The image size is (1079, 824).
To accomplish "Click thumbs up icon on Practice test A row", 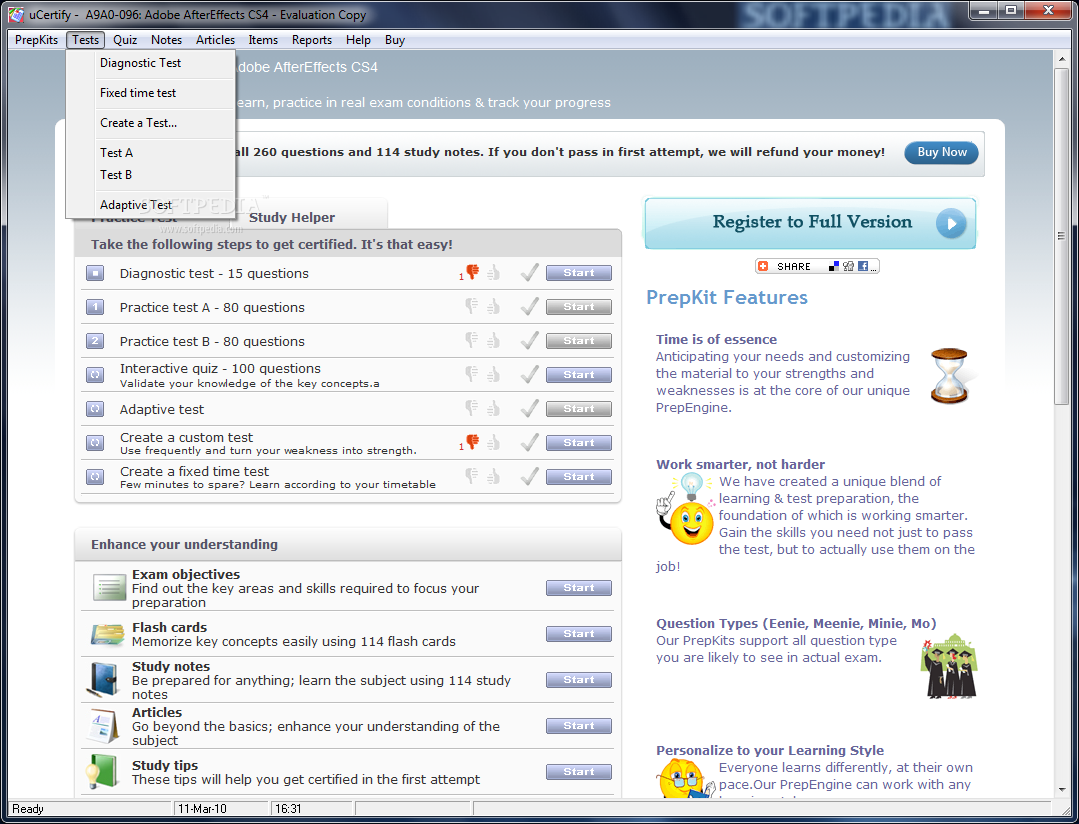I will click(493, 307).
